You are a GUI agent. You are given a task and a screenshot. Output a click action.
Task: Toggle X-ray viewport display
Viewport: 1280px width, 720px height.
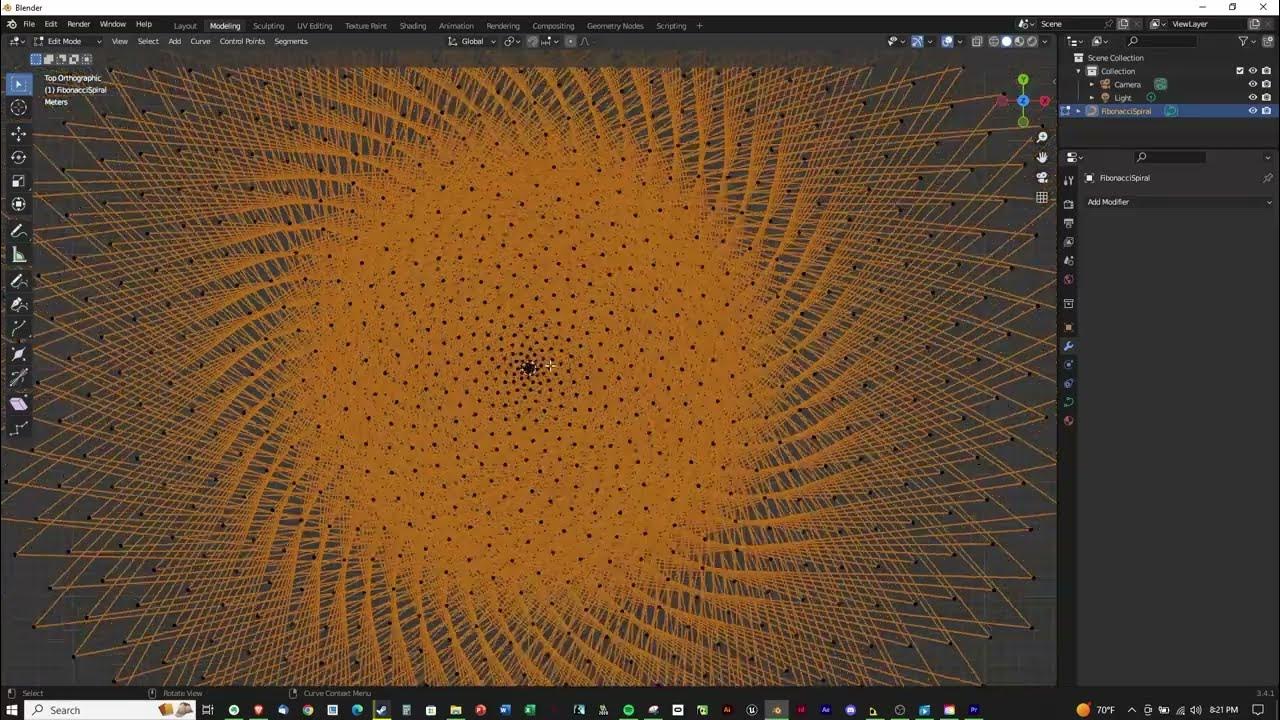pos(976,41)
